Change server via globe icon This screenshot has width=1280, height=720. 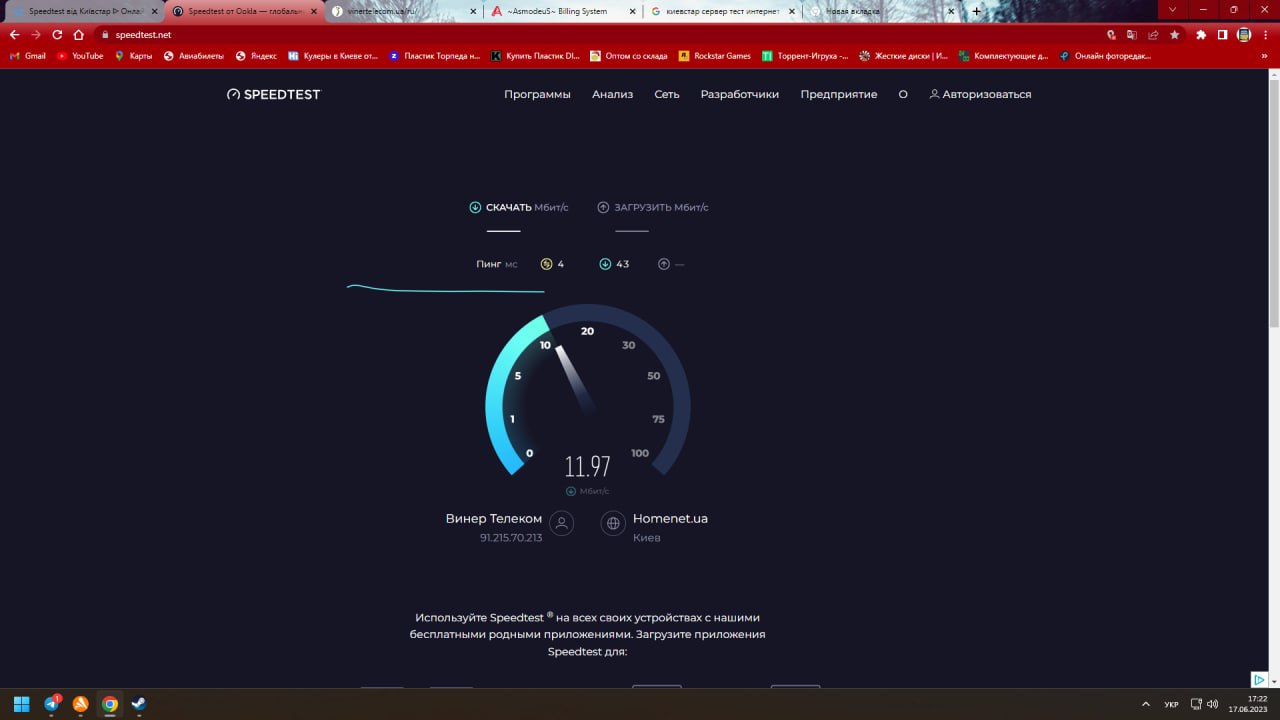613,523
